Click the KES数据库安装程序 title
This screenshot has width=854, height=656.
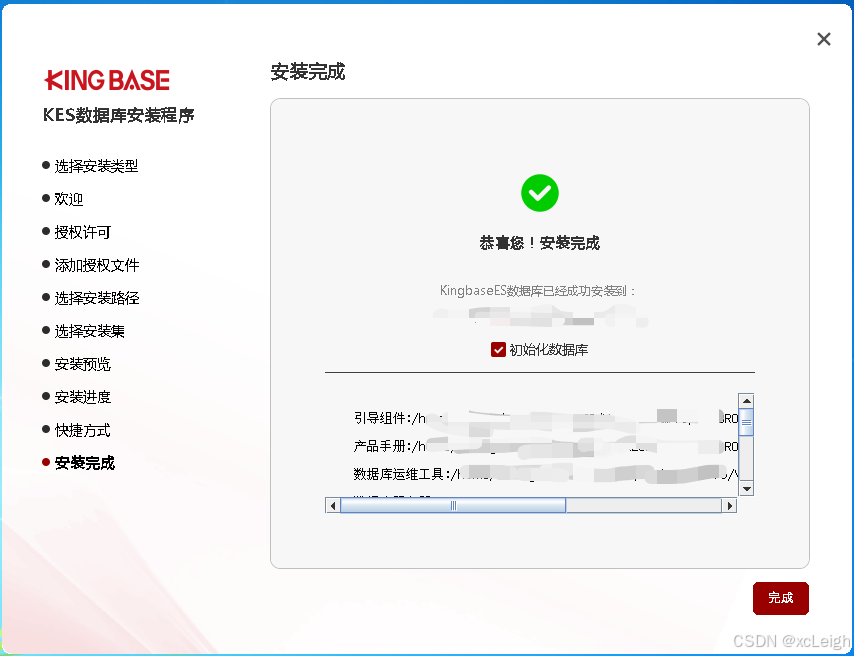(x=119, y=115)
